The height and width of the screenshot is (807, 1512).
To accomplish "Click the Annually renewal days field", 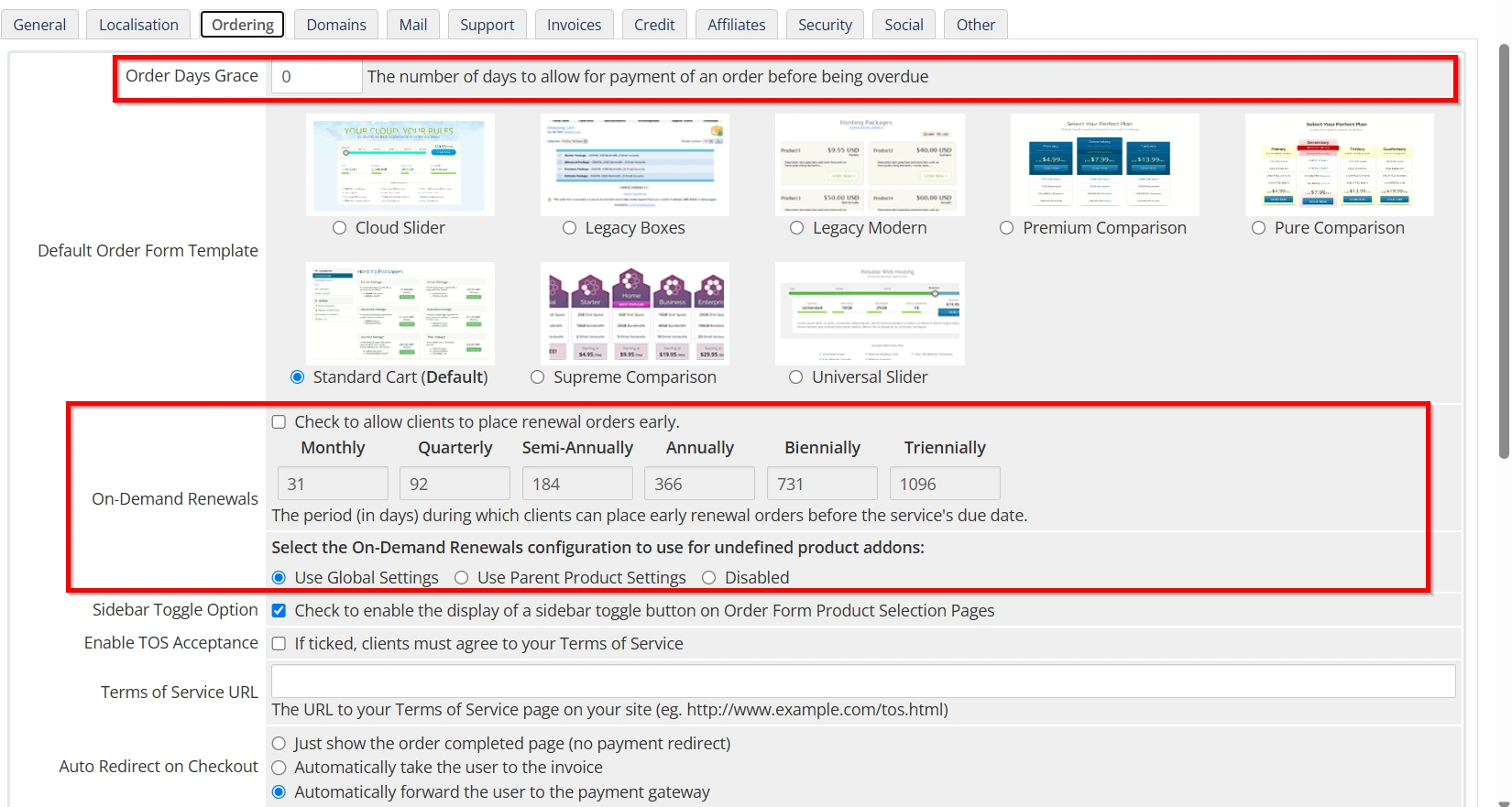I will tap(699, 484).
